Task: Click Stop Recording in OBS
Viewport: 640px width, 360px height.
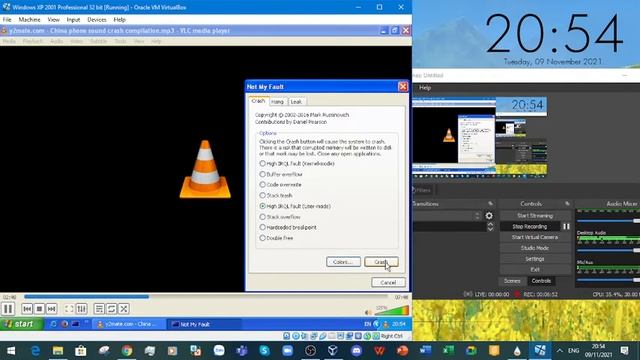Action: tap(530, 227)
